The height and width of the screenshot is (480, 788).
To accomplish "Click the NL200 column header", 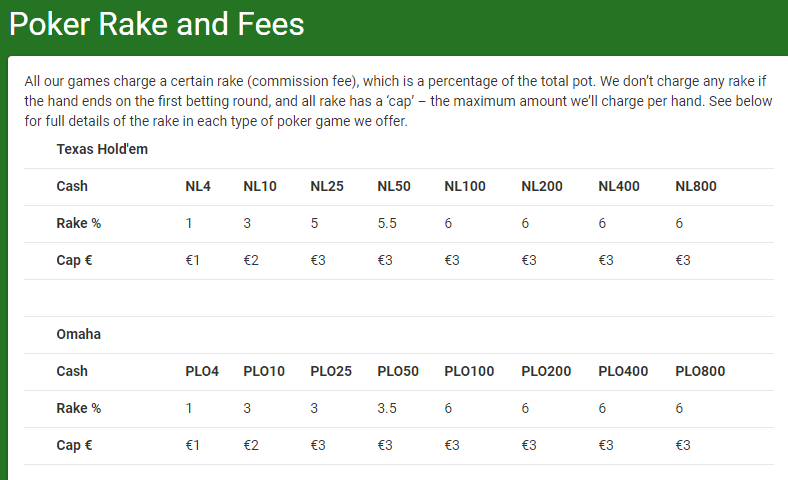I will coord(542,186).
